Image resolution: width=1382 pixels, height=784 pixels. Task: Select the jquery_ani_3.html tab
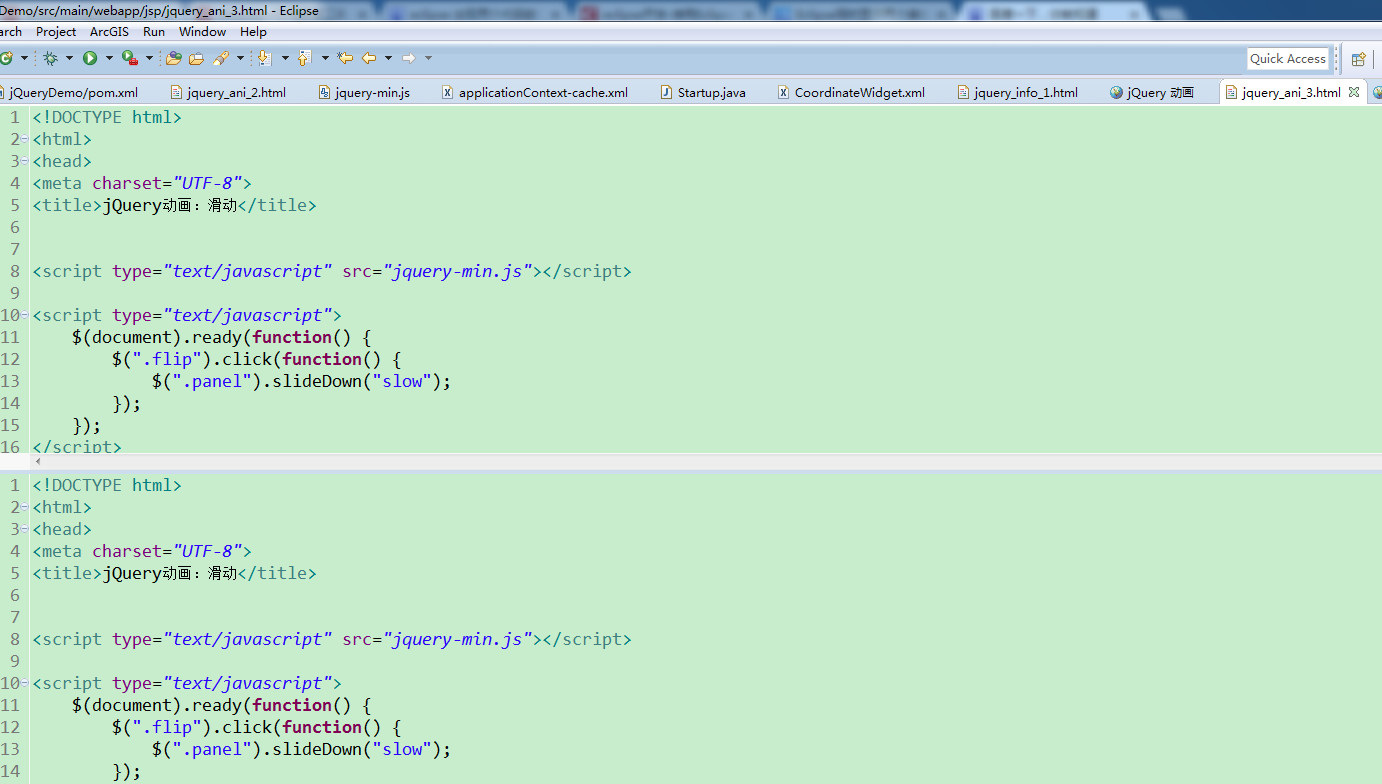coord(1291,92)
